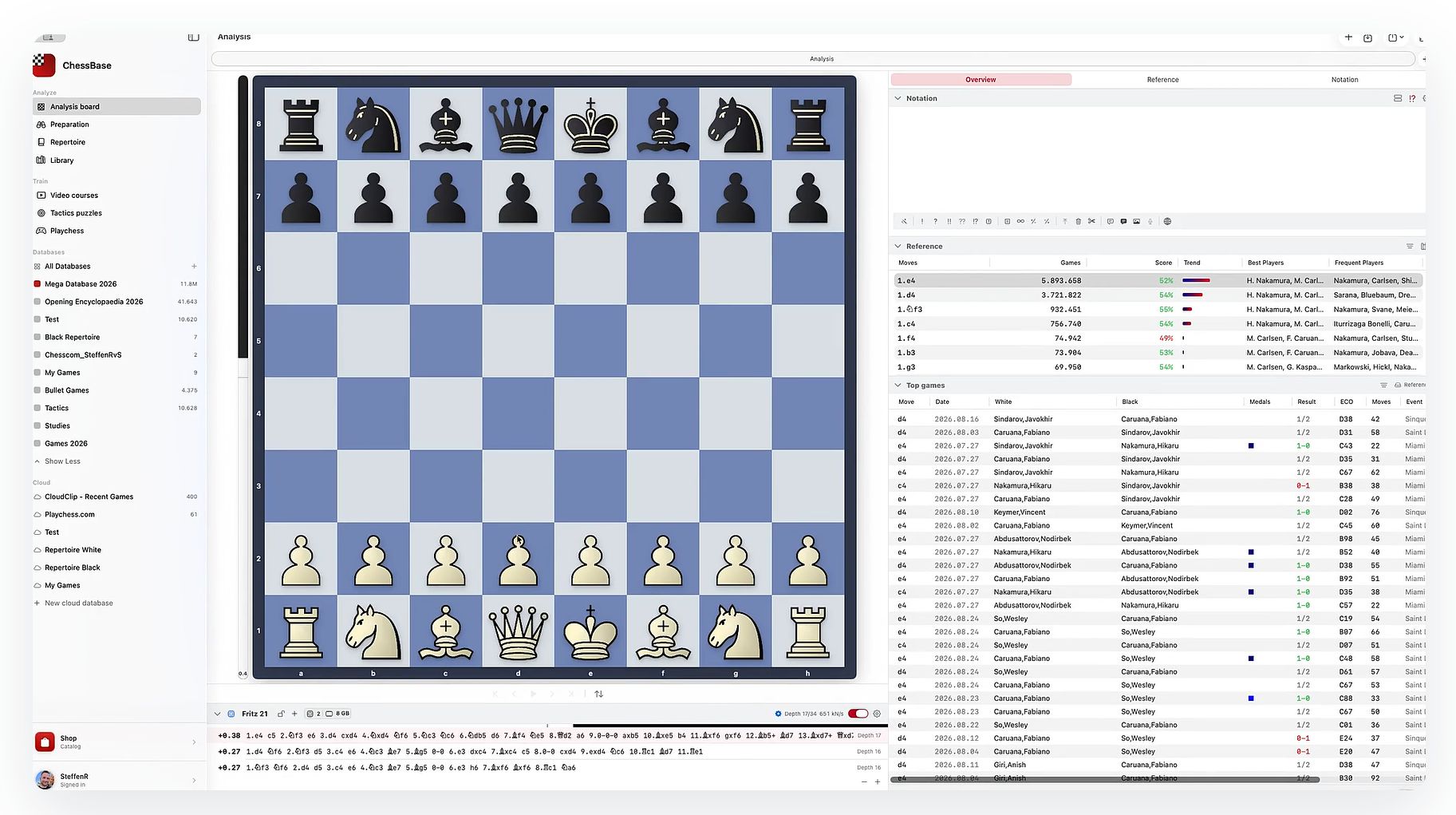Image resolution: width=1456 pixels, height=815 pixels.
Task: Select the Overview tab
Action: (x=981, y=80)
